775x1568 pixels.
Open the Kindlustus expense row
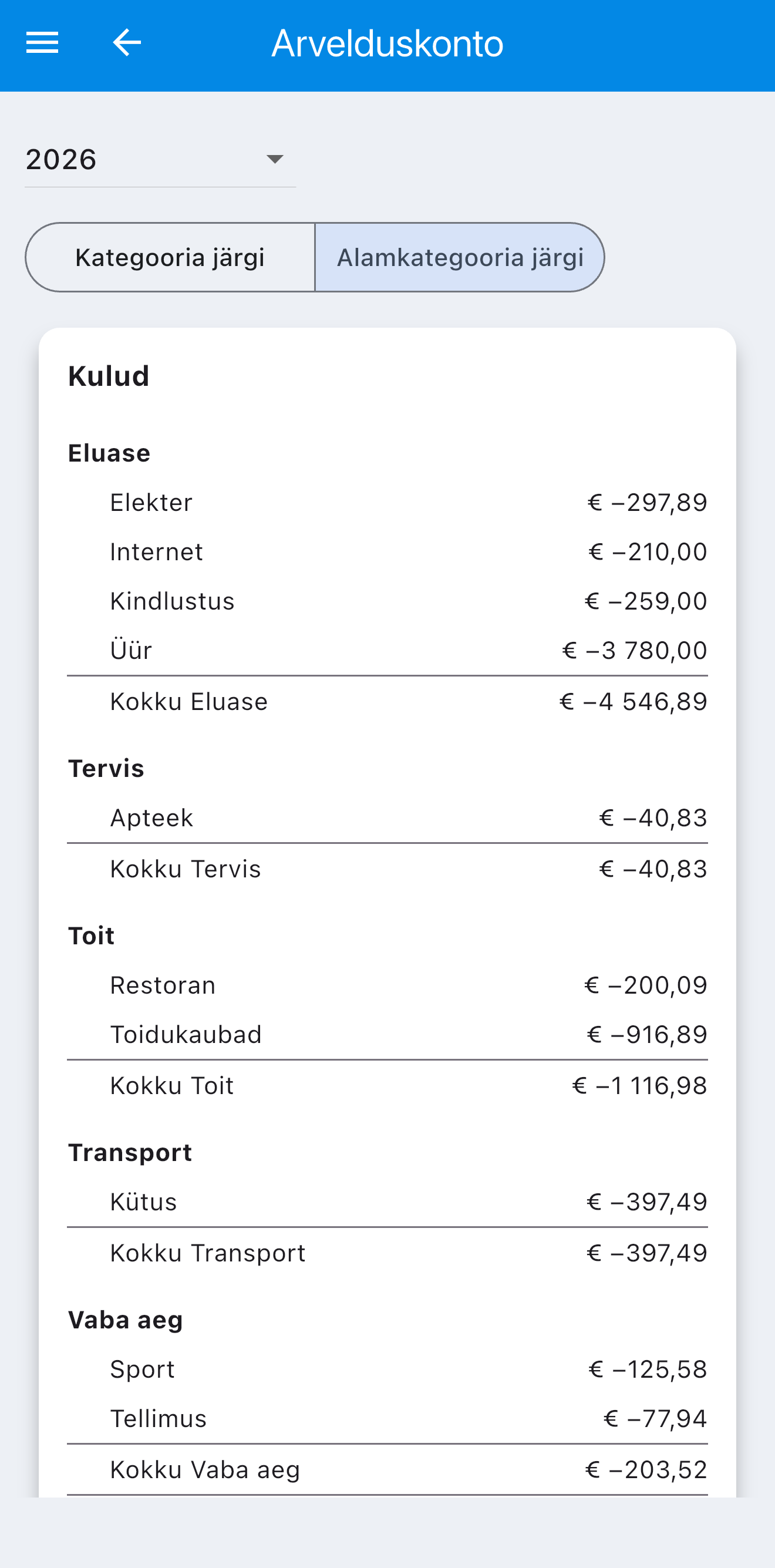pos(387,601)
